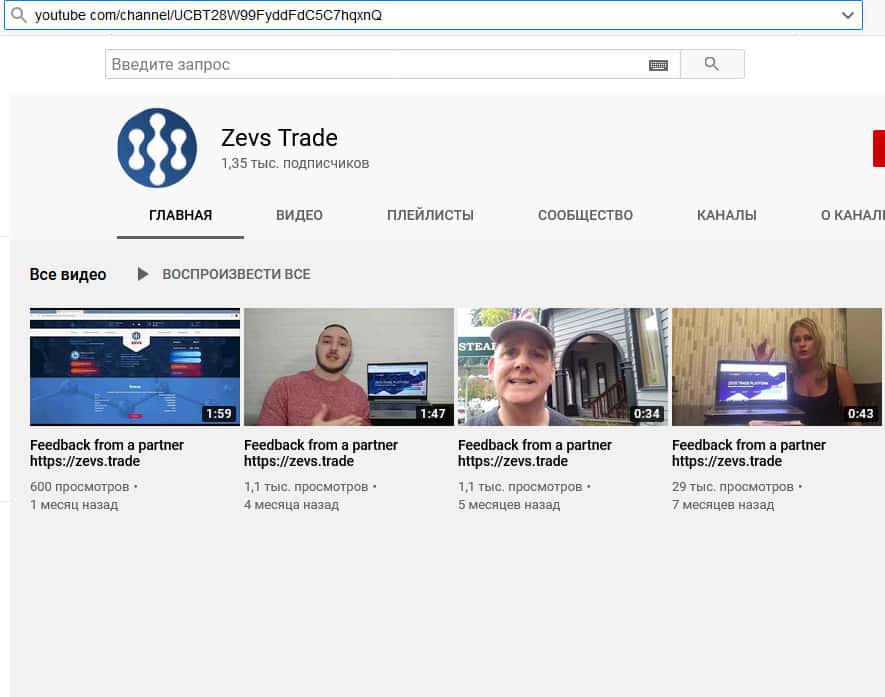Image resolution: width=885 pixels, height=697 pixels.
Task: Click the subscriber count "1,35 тыс. подписчиков"
Action: pos(295,164)
